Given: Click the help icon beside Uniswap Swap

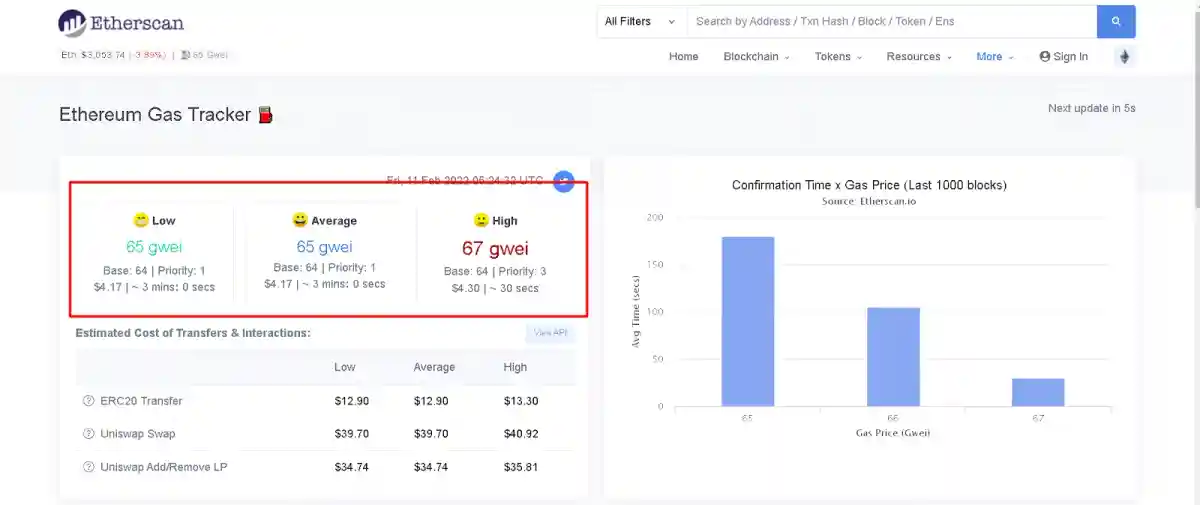Looking at the screenshot, I should coord(88,434).
